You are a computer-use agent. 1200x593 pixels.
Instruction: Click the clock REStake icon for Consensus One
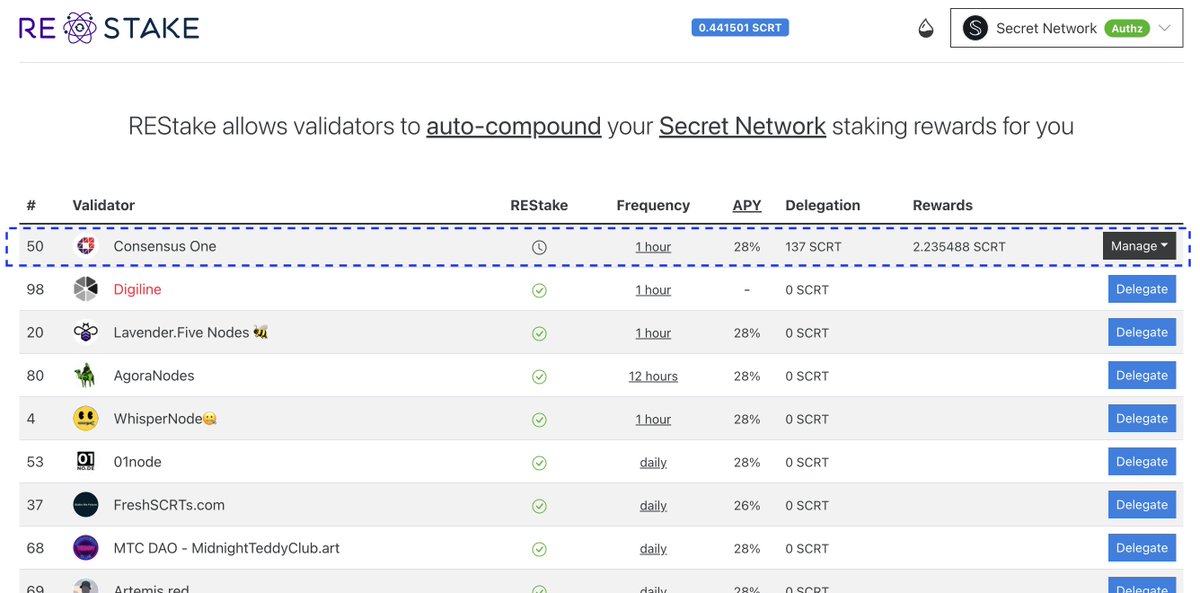coord(539,247)
